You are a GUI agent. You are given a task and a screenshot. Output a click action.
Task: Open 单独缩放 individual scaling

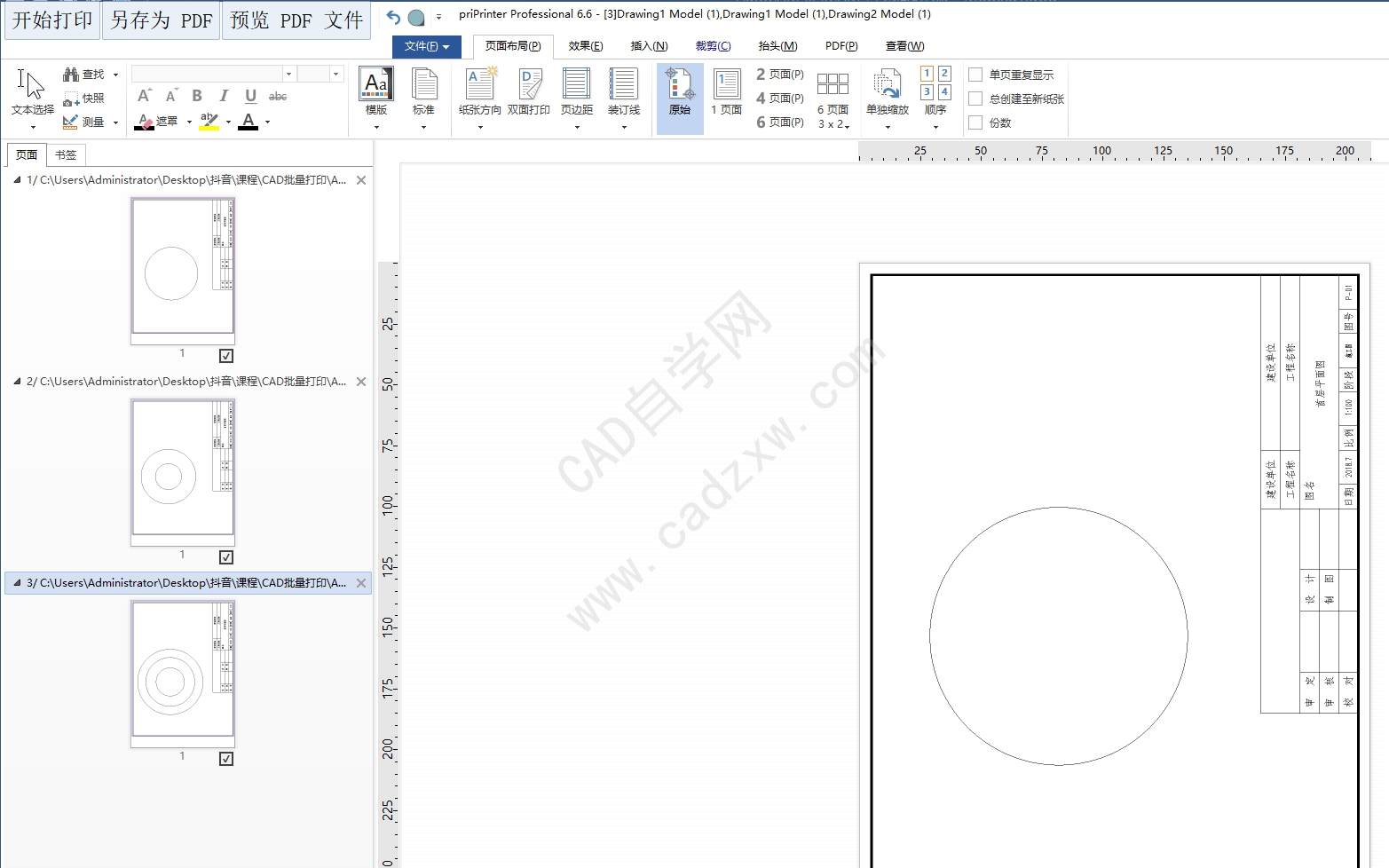coord(888,99)
